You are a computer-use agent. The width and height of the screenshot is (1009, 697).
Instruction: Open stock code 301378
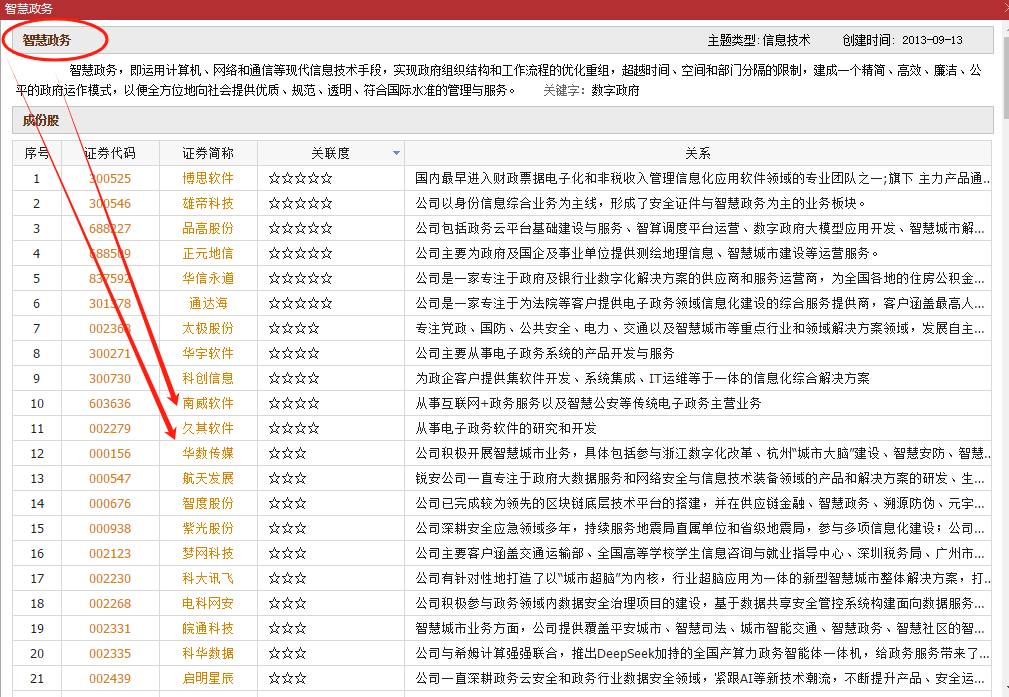coord(110,303)
